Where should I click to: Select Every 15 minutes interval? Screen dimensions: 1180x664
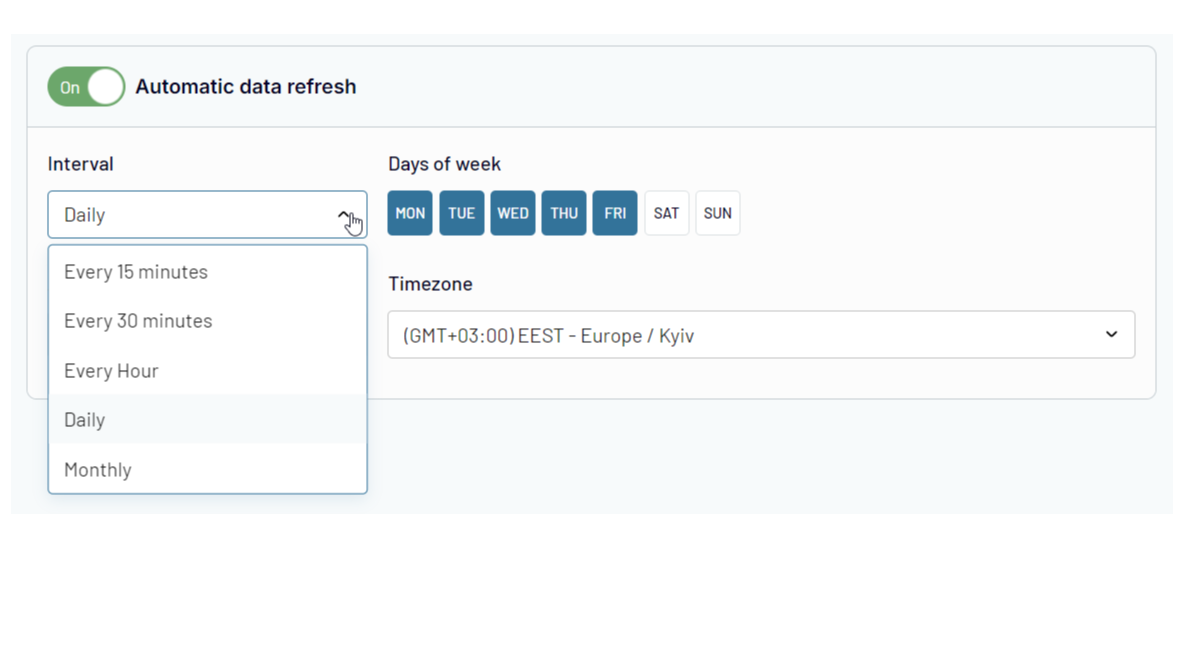136,272
